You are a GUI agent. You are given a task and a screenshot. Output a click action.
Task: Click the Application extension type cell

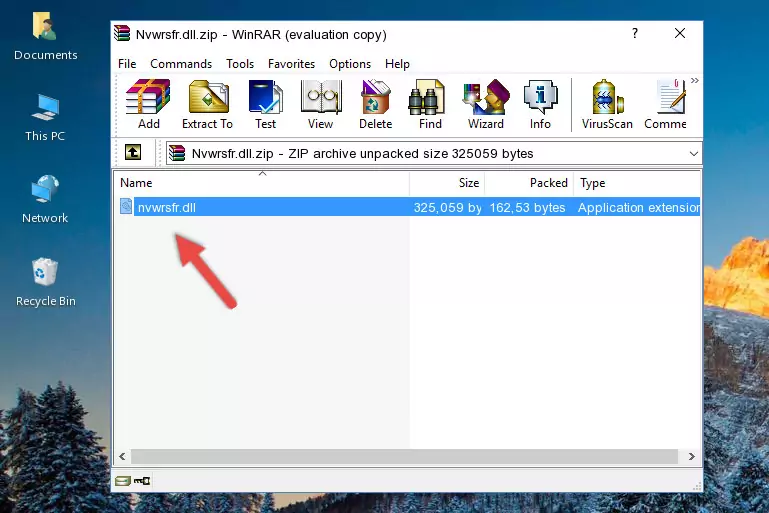(639, 207)
